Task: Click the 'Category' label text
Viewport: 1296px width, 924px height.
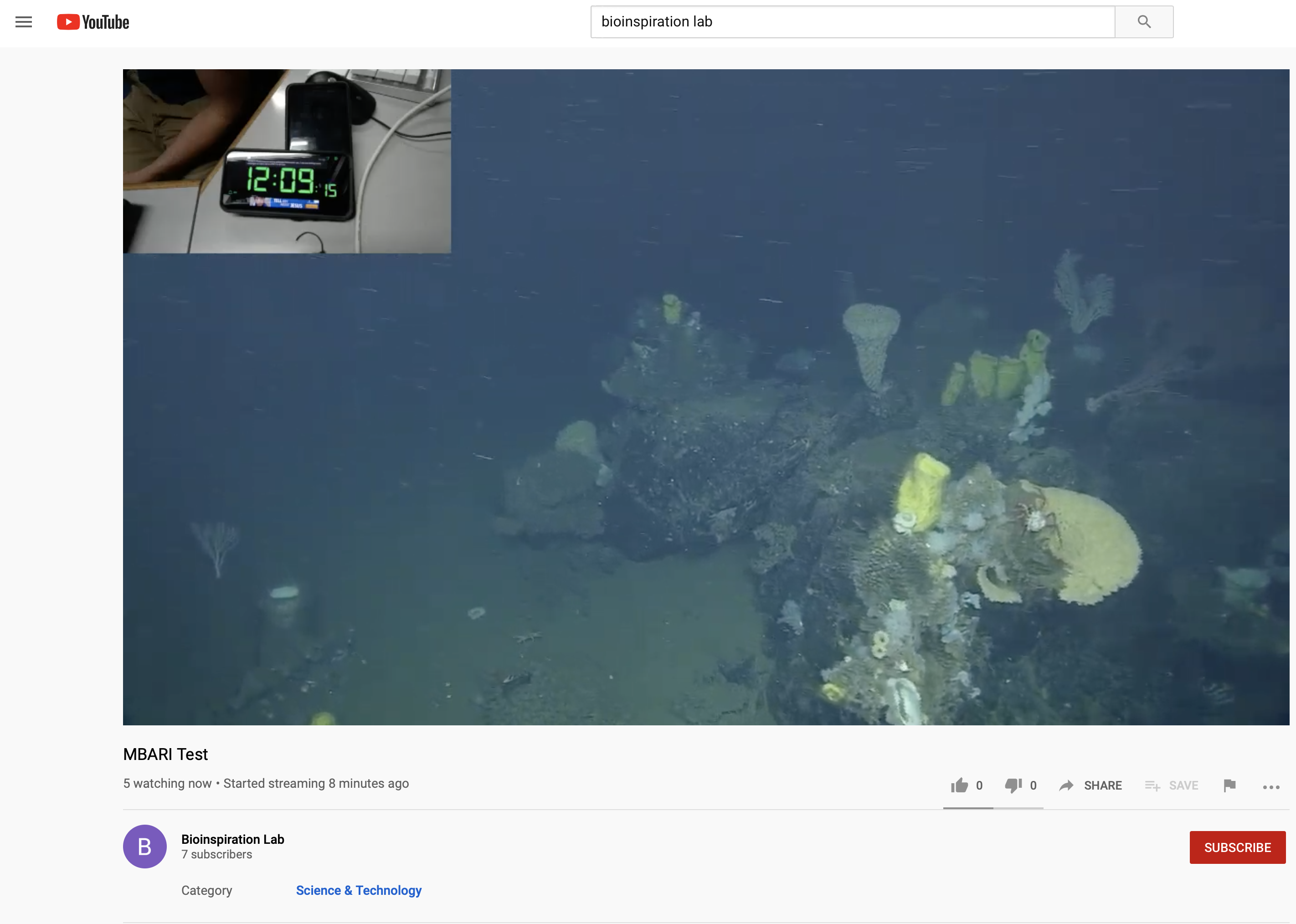Action: [x=206, y=890]
